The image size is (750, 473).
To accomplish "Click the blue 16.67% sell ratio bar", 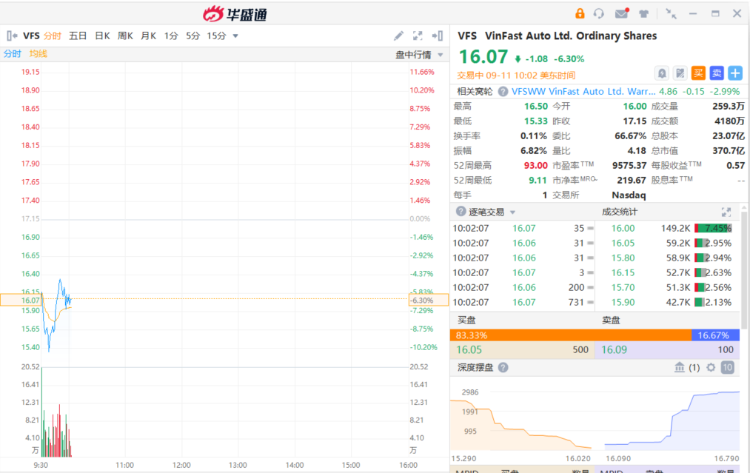I will pyautogui.click(x=716, y=335).
